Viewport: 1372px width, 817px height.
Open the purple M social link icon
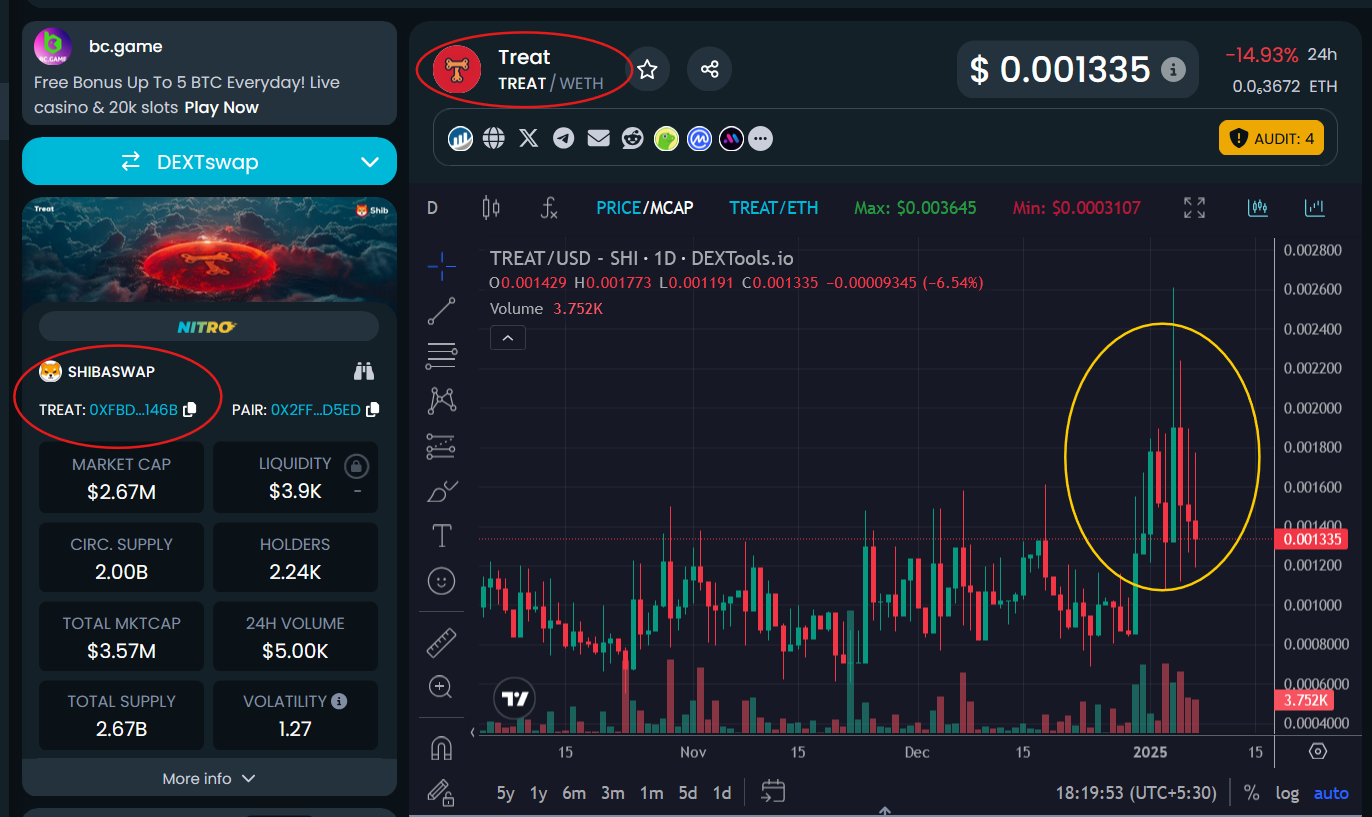(x=731, y=138)
